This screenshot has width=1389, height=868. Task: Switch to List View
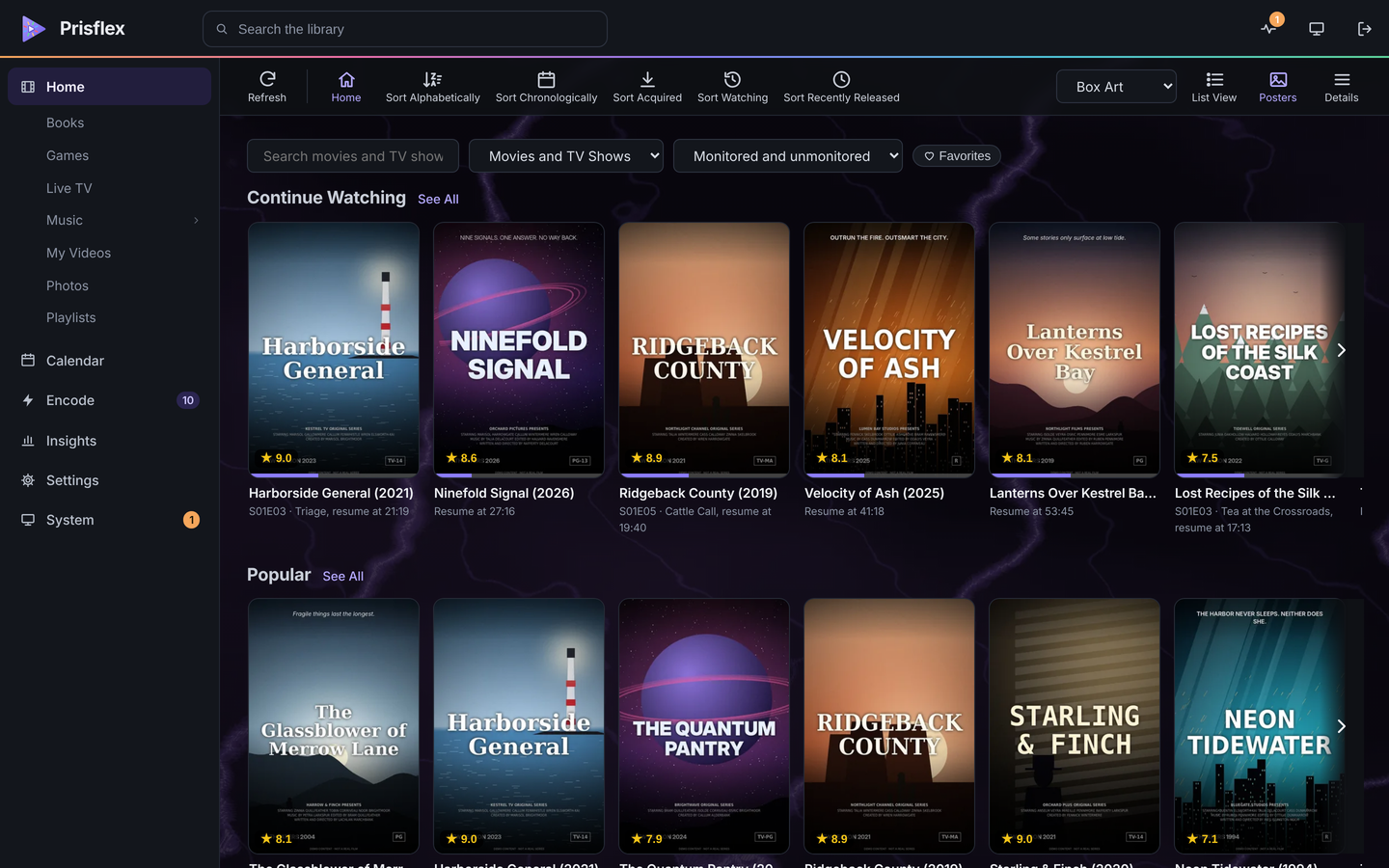1213,87
